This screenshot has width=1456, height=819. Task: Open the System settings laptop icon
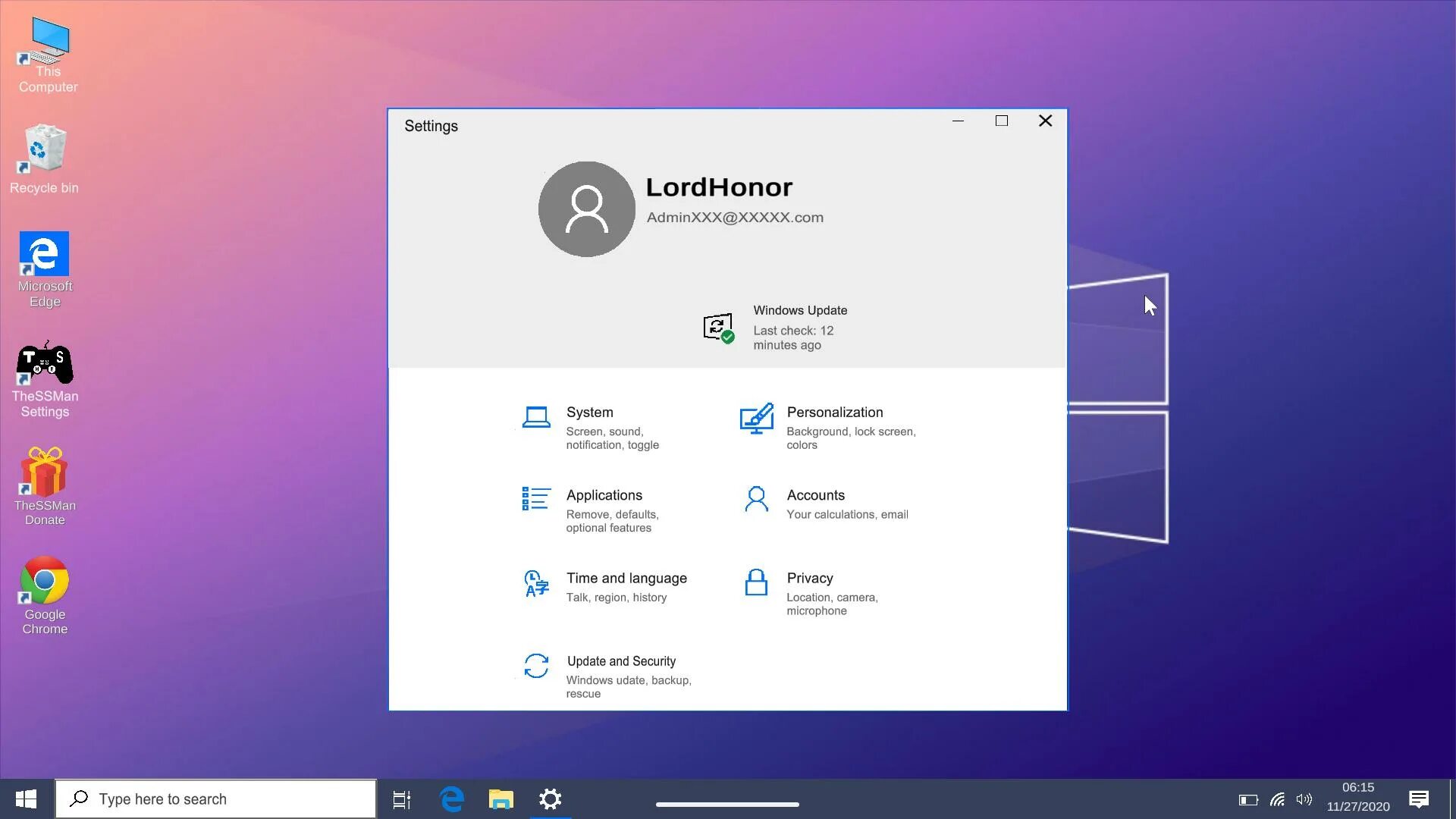pyautogui.click(x=536, y=417)
